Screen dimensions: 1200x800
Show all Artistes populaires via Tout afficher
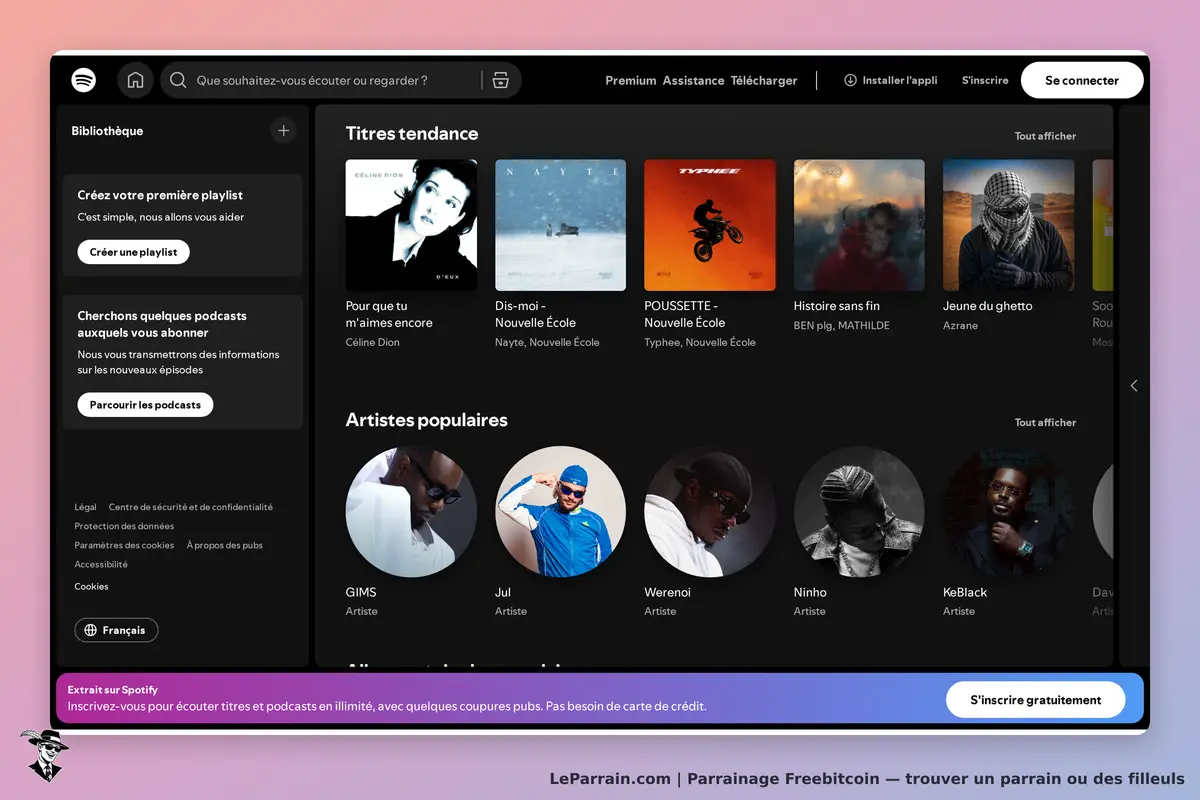1045,422
